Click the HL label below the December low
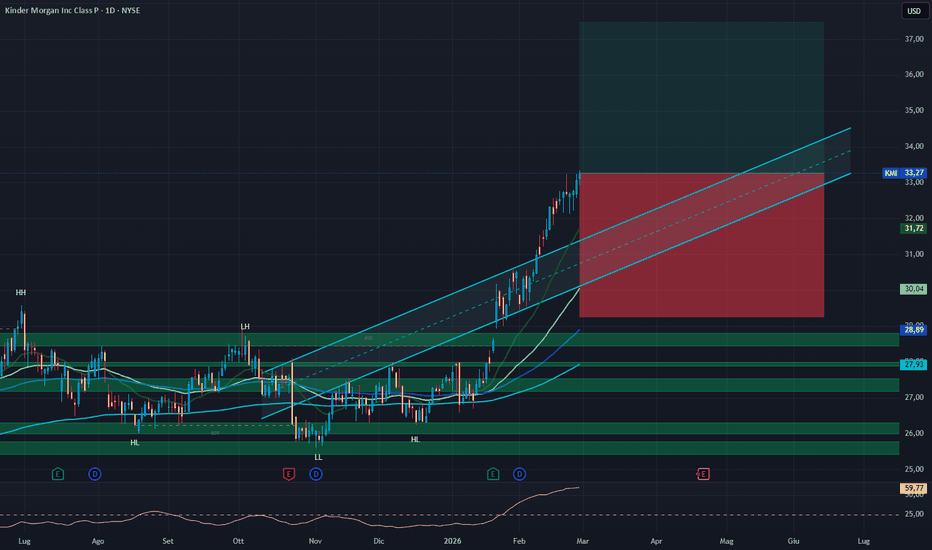 coord(415,439)
